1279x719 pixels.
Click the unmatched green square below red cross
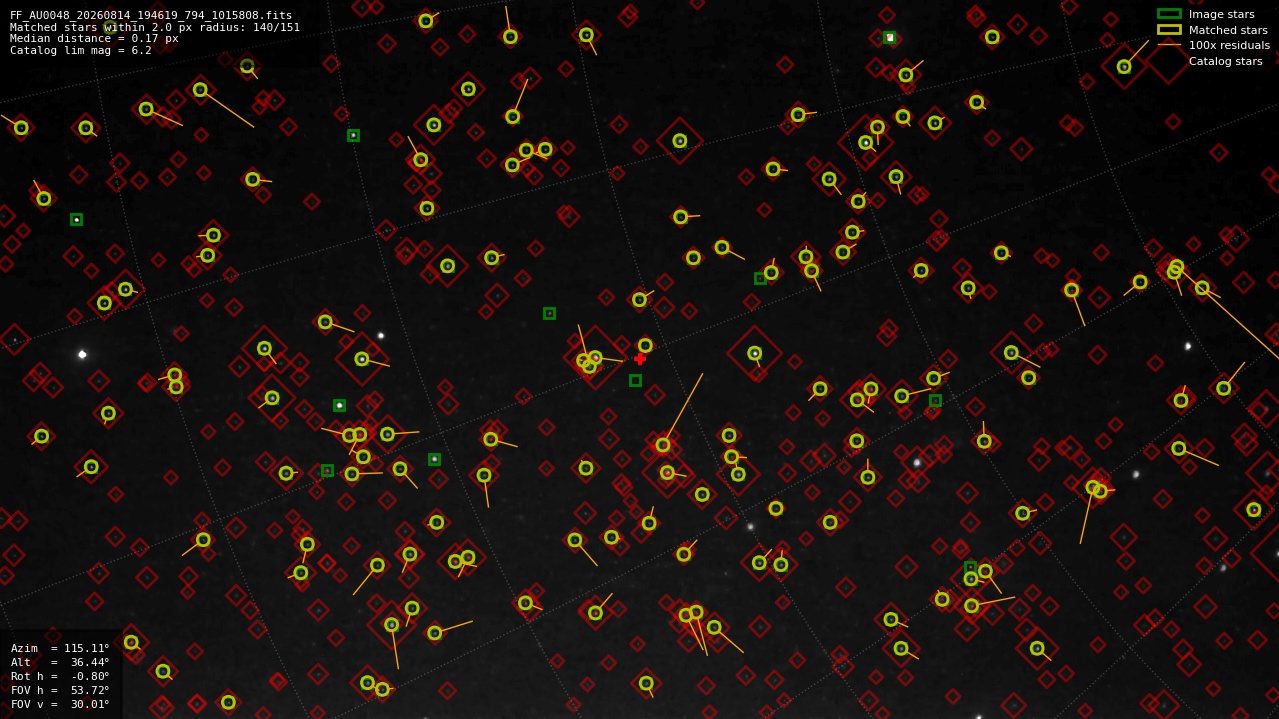pos(635,380)
